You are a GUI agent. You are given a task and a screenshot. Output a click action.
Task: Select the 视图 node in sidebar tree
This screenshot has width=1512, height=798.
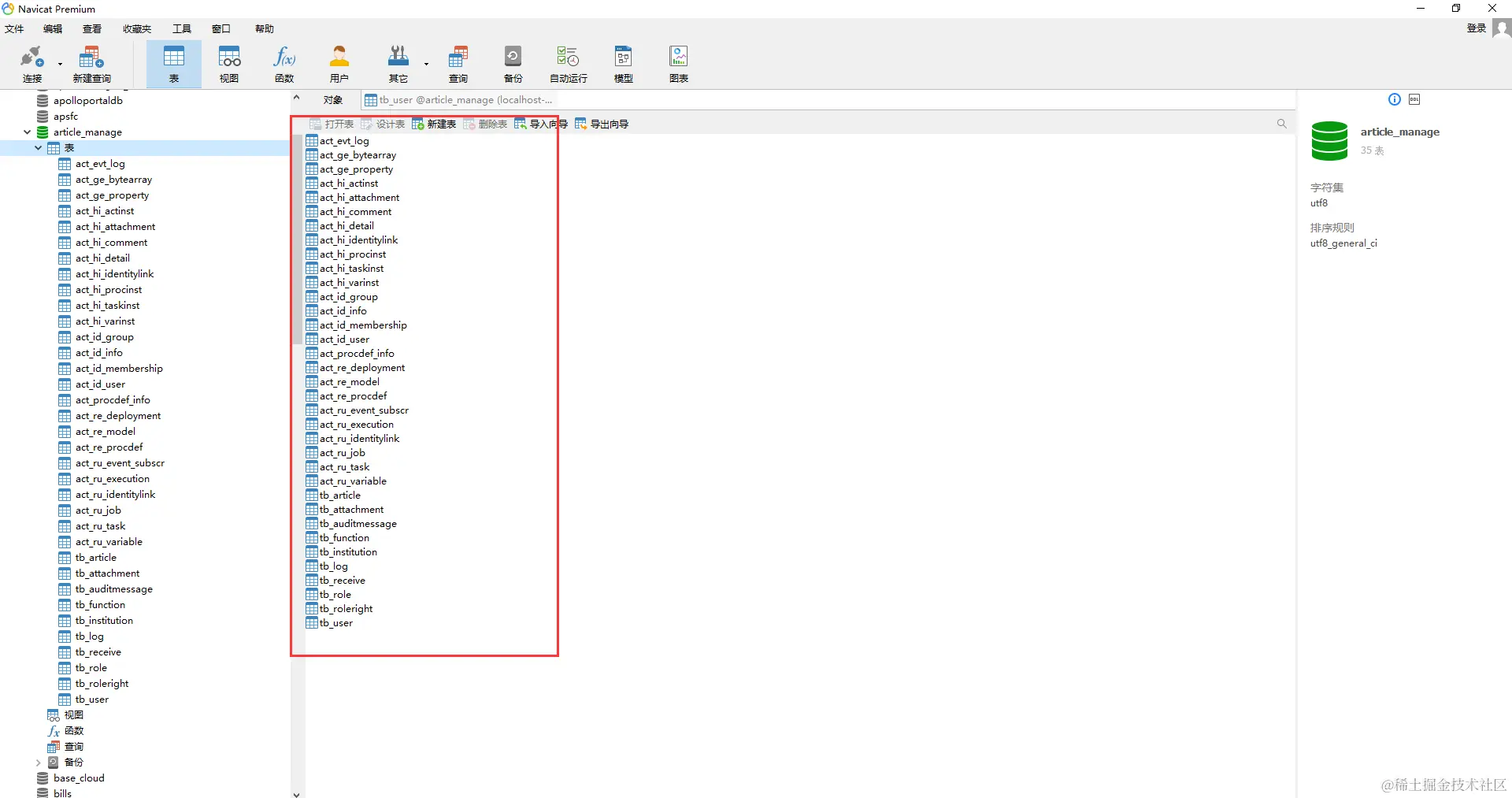click(74, 715)
